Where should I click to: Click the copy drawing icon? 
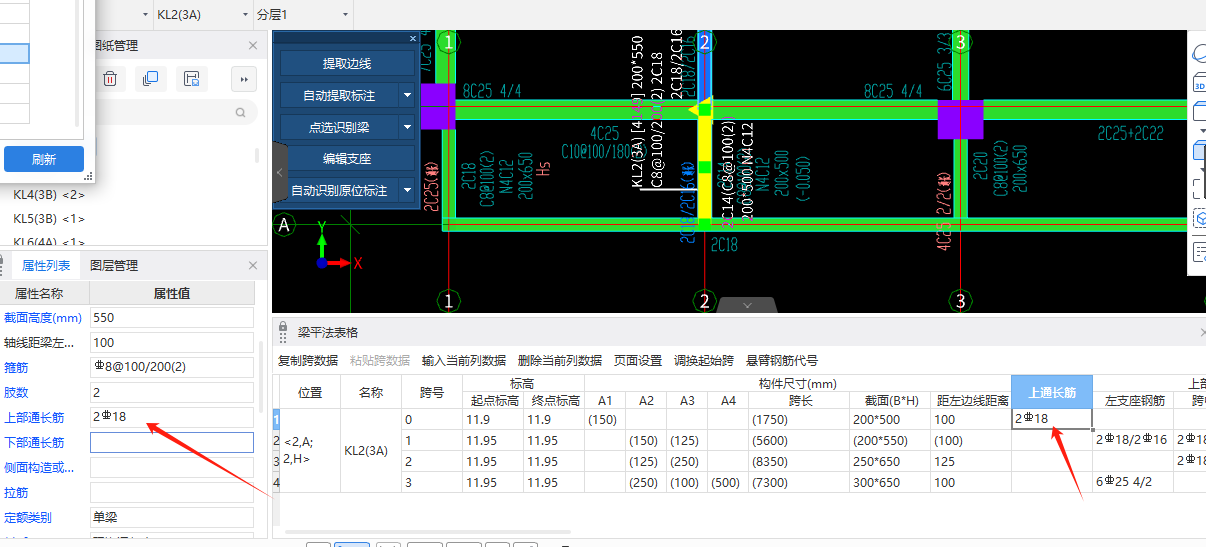(x=151, y=79)
